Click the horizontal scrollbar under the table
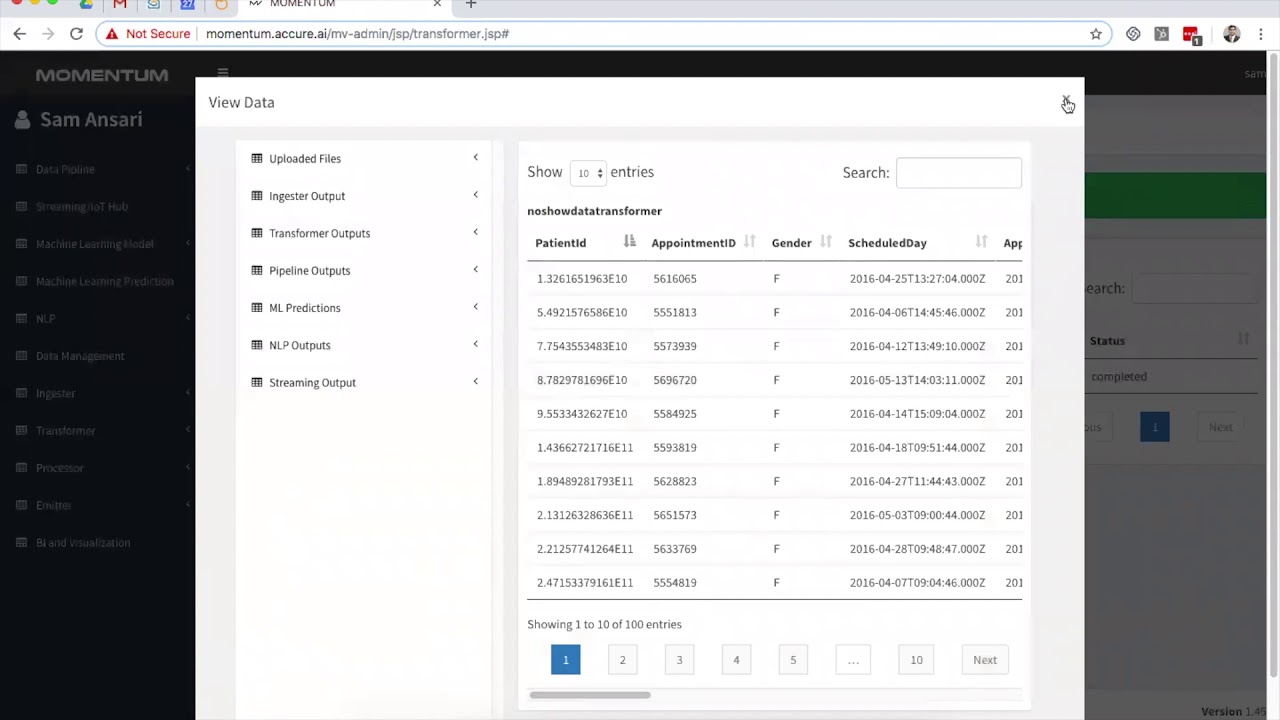Viewport: 1280px width, 720px height. (590, 695)
